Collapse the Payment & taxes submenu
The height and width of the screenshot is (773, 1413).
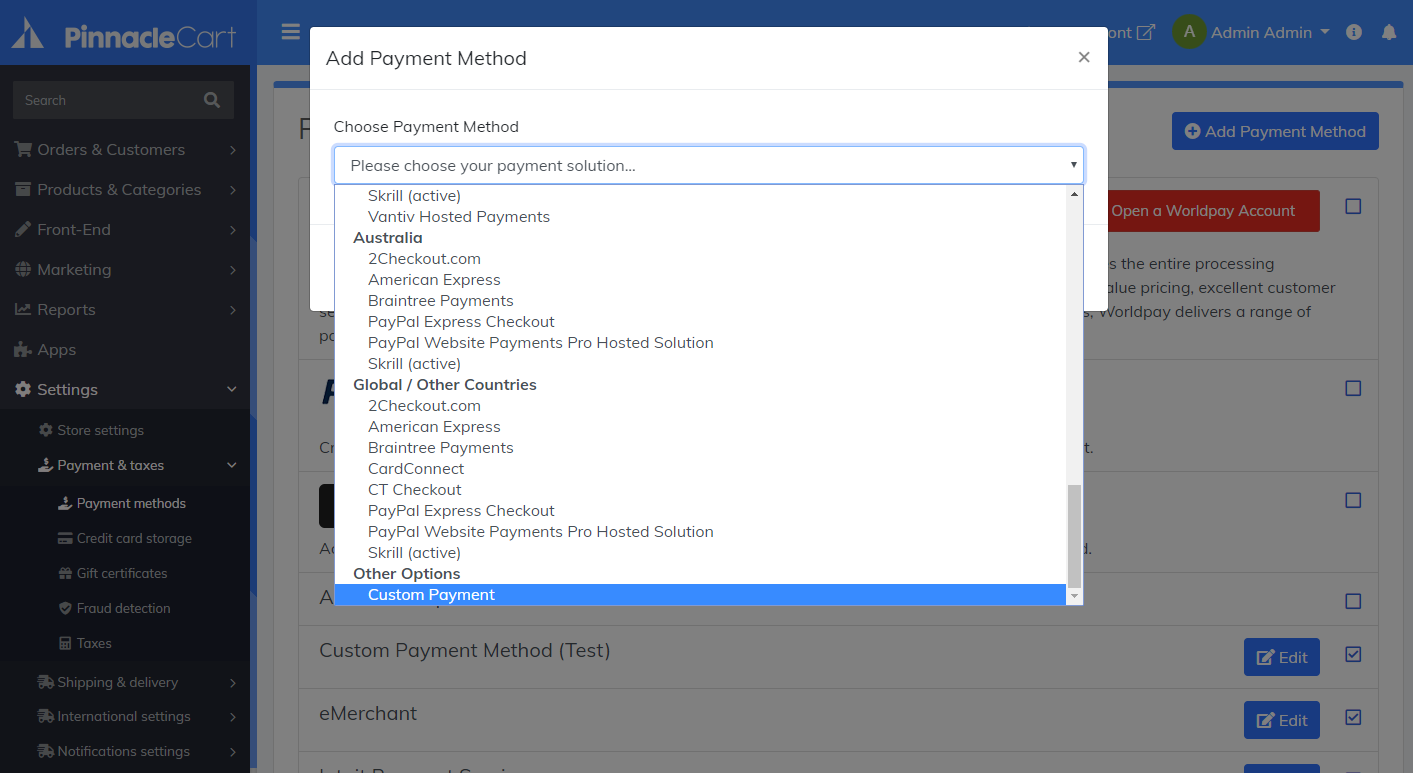[x=125, y=465]
